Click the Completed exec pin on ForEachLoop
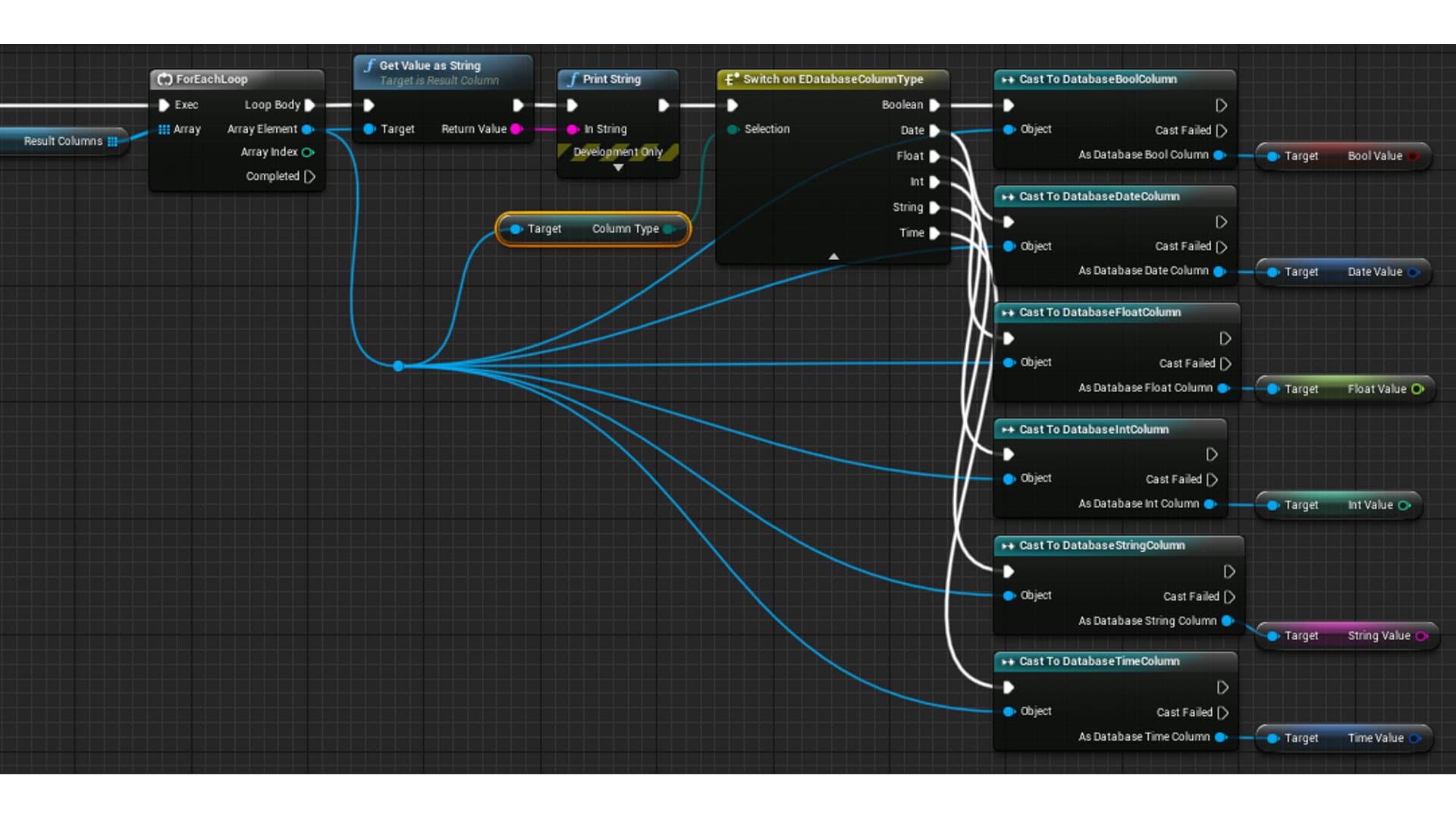Viewport: 1456px width, 819px height. click(x=308, y=176)
